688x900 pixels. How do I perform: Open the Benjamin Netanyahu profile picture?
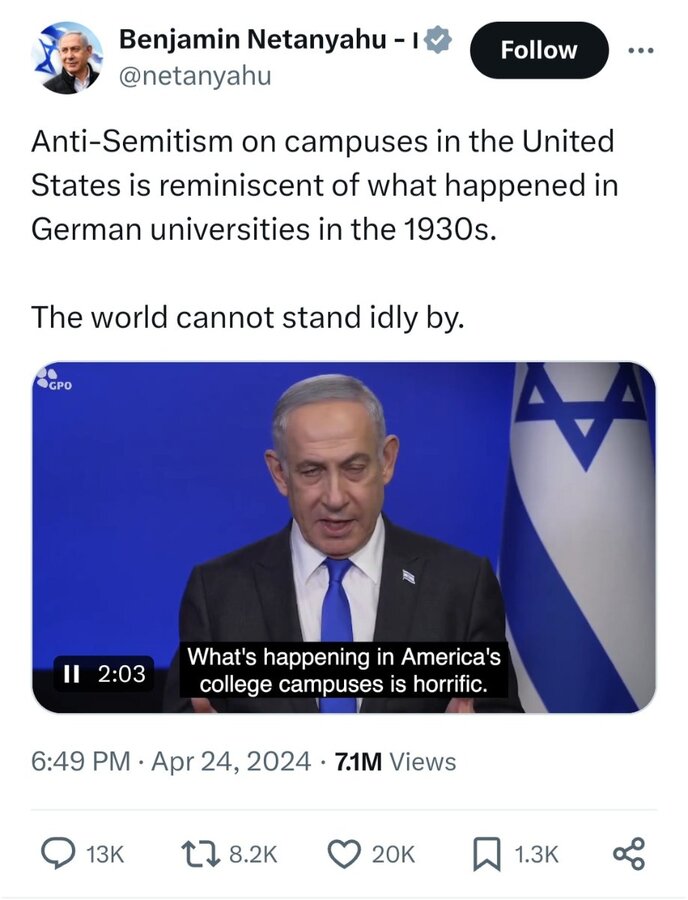67,57
